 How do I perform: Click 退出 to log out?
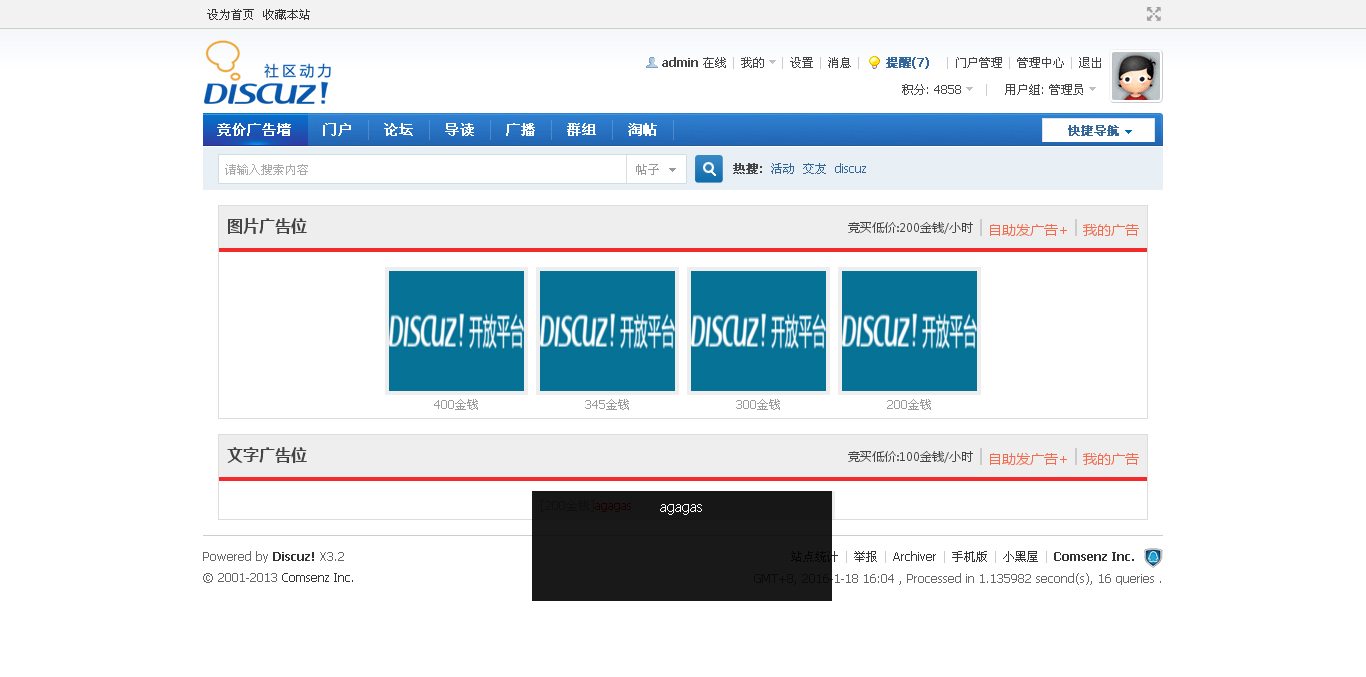[1090, 62]
